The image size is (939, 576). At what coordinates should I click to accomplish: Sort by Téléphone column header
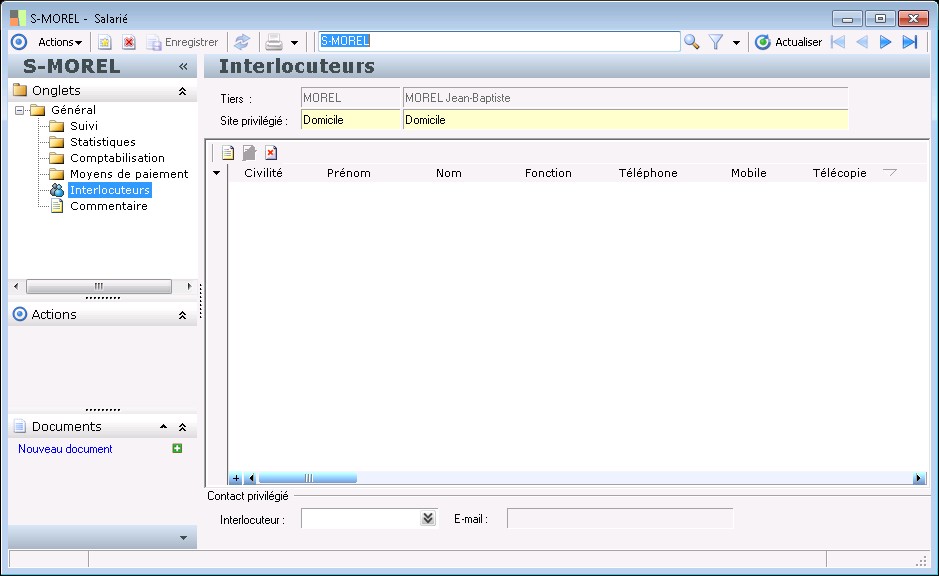pos(648,173)
